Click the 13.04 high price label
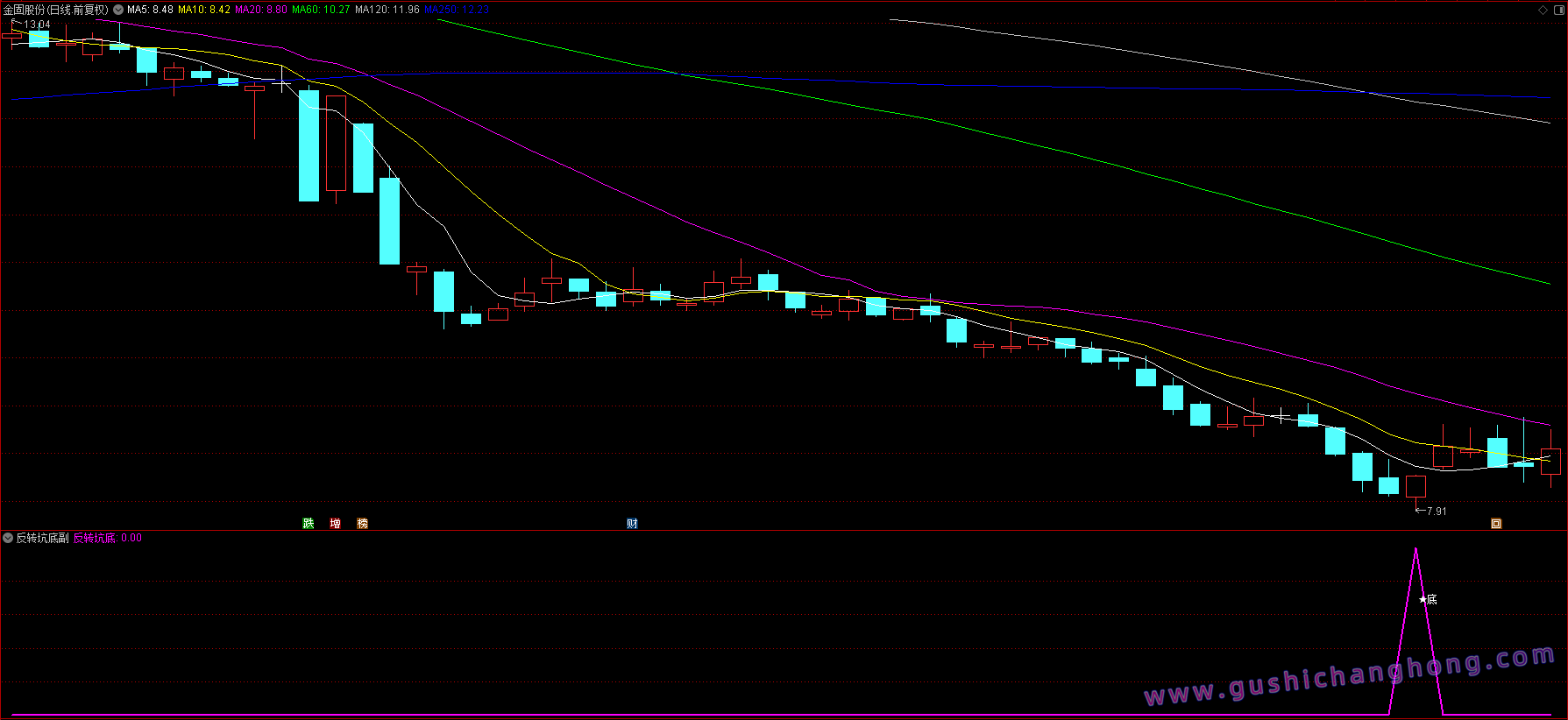Screen dimensions: 1568x720 tap(36, 25)
